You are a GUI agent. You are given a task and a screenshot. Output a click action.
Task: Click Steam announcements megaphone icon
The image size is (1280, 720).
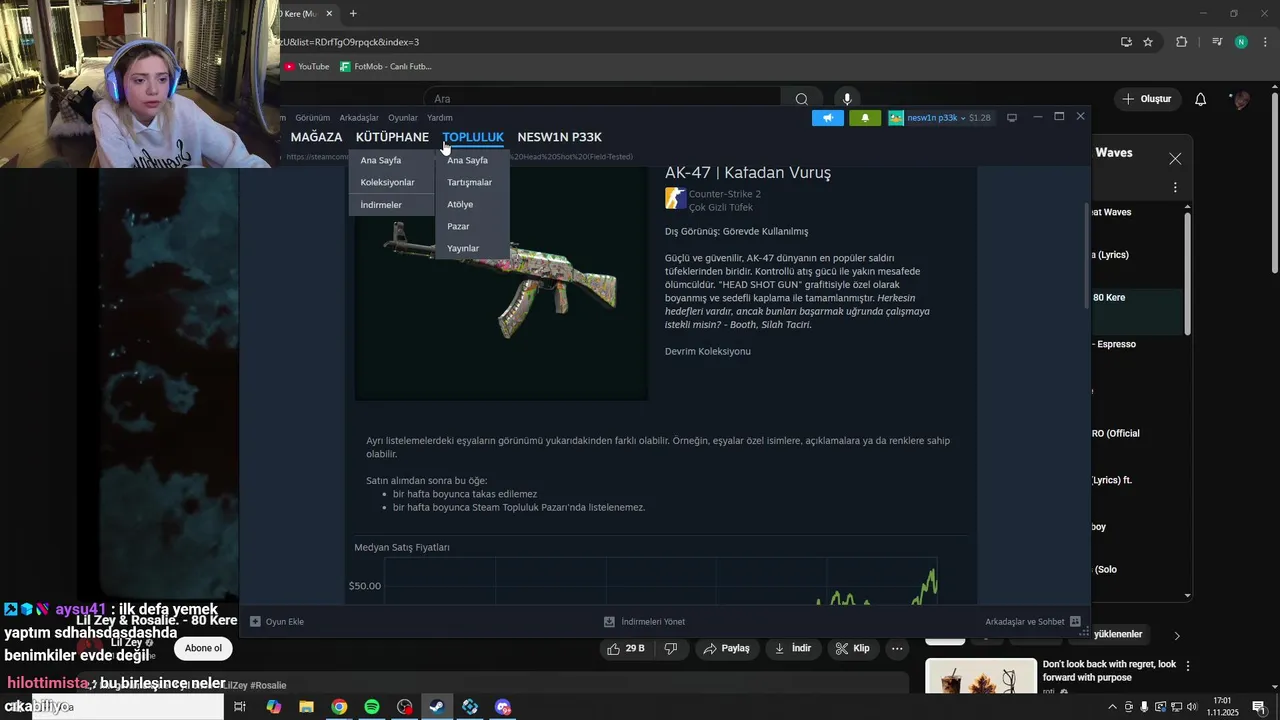click(x=827, y=118)
